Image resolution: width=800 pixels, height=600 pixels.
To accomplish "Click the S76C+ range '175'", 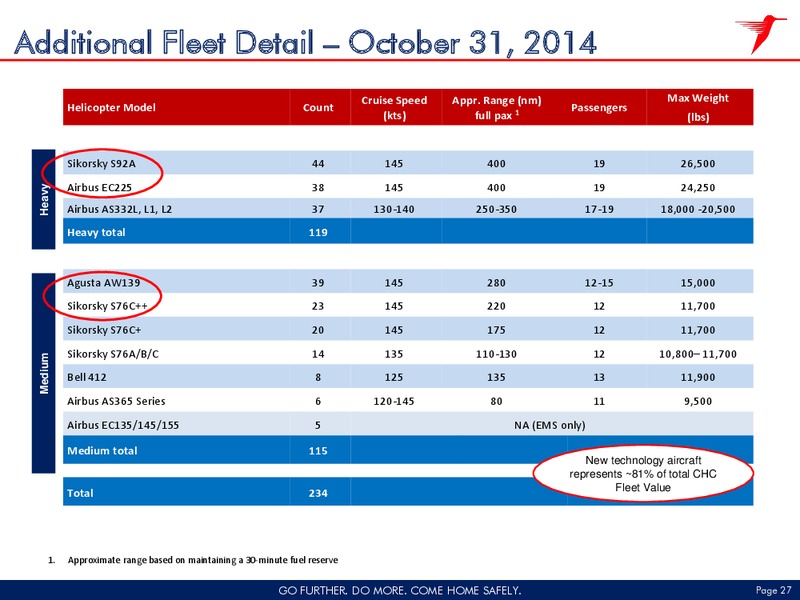I will 496,330.
